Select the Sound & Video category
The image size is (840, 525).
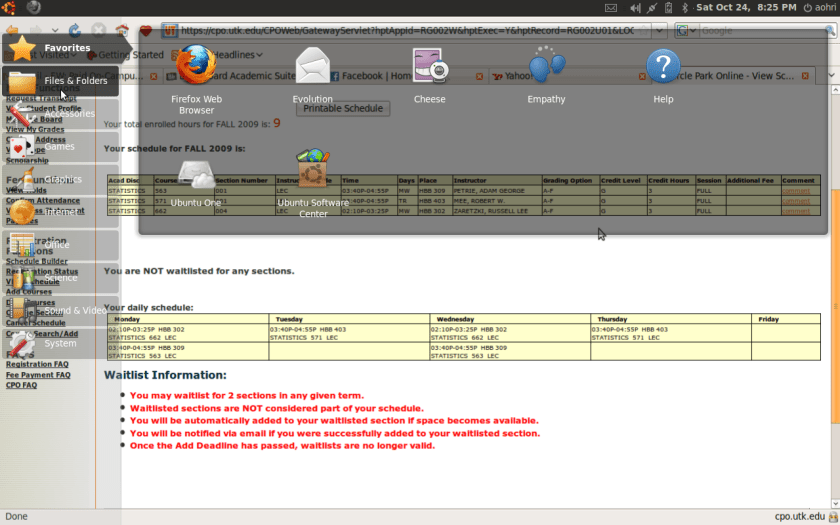click(61, 310)
